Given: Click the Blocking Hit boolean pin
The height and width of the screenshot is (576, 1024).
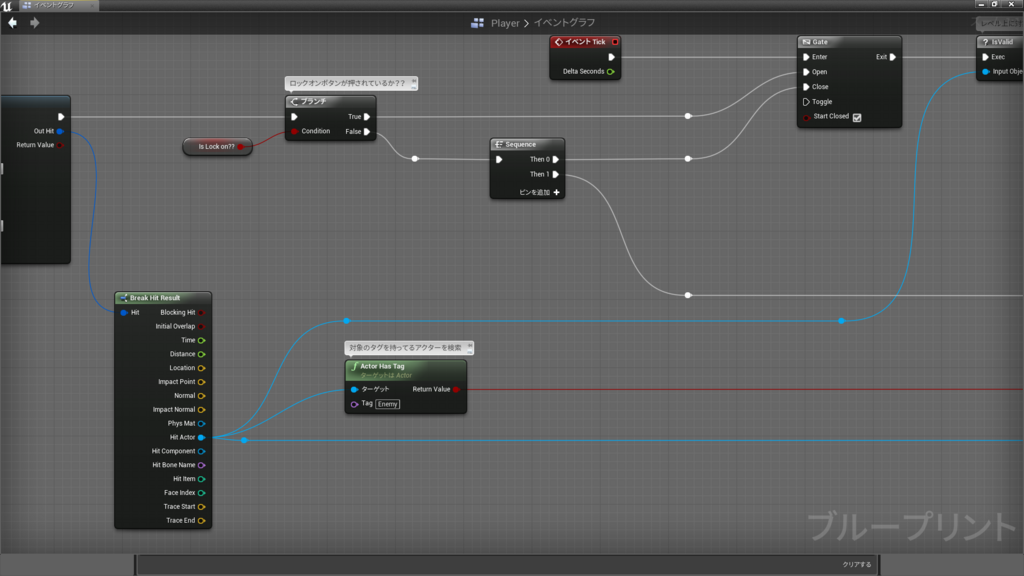Looking at the screenshot, I should [201, 313].
